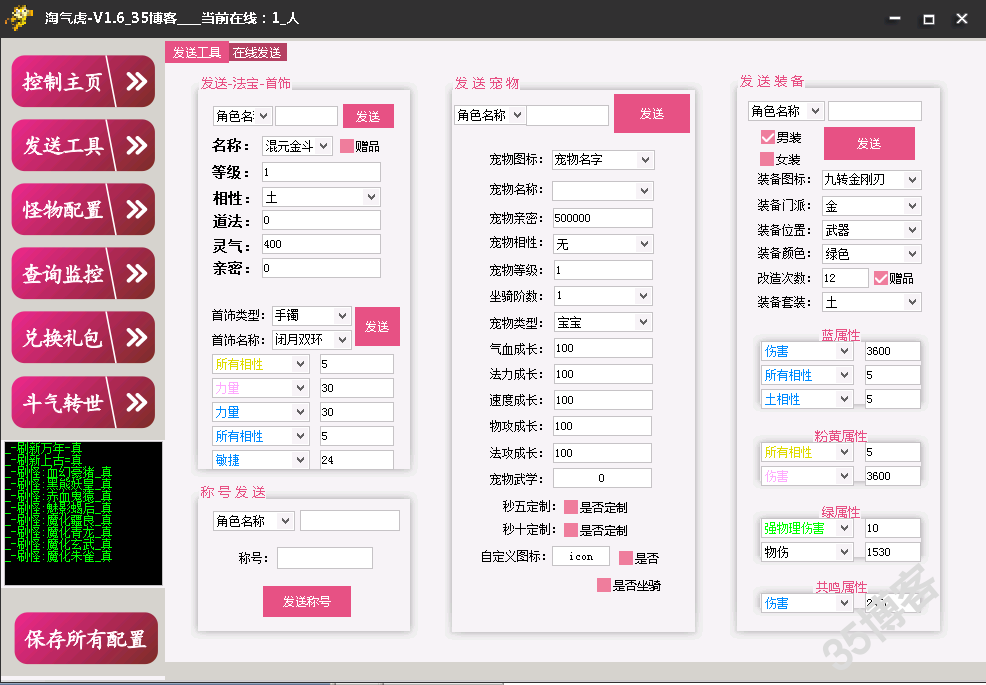Open 装备图标 dropdown showing 九转金刚刃
The image size is (986, 685).
[x=872, y=180]
